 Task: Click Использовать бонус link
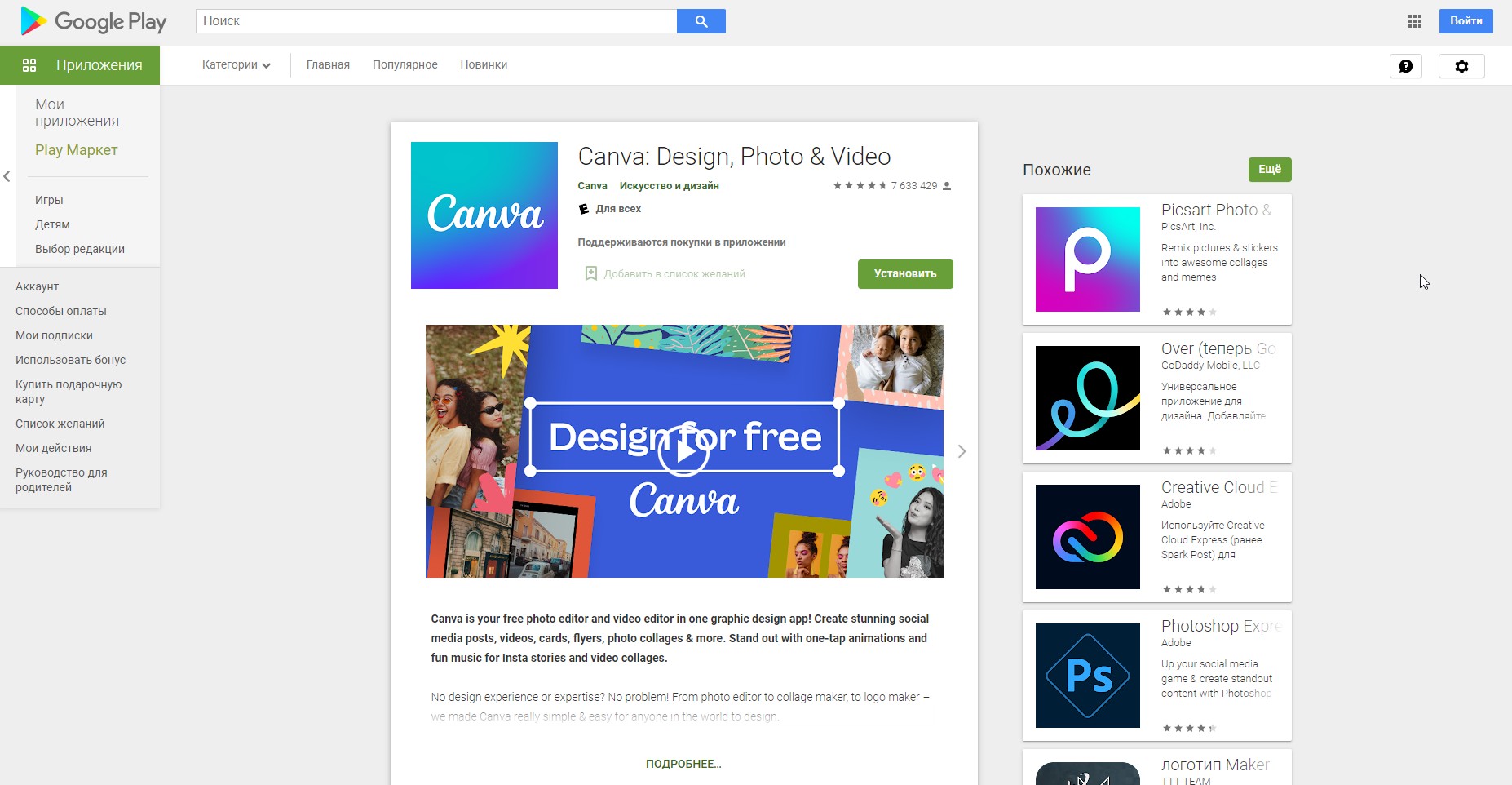click(70, 360)
